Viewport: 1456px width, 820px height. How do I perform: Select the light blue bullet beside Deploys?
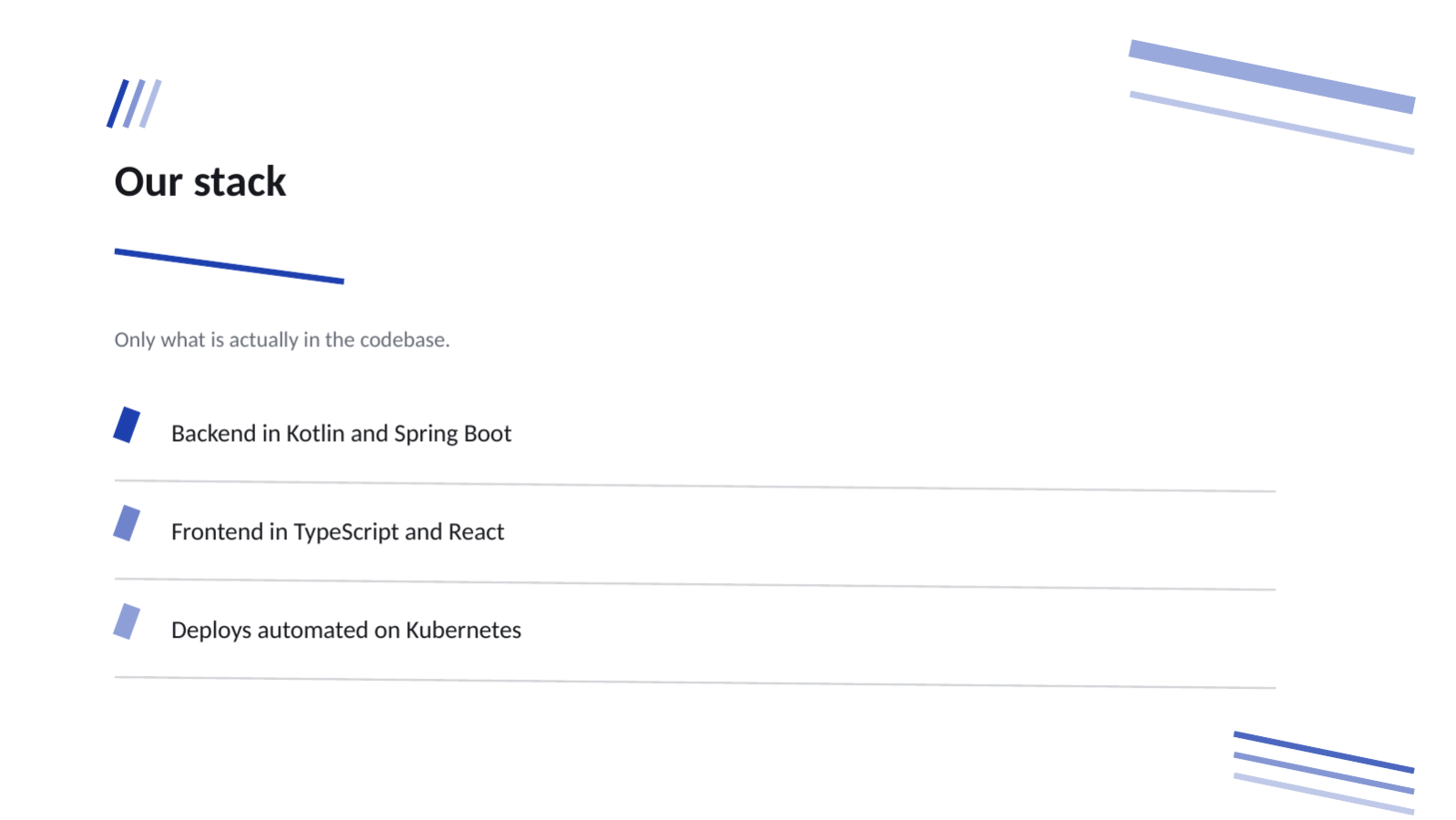(x=127, y=621)
